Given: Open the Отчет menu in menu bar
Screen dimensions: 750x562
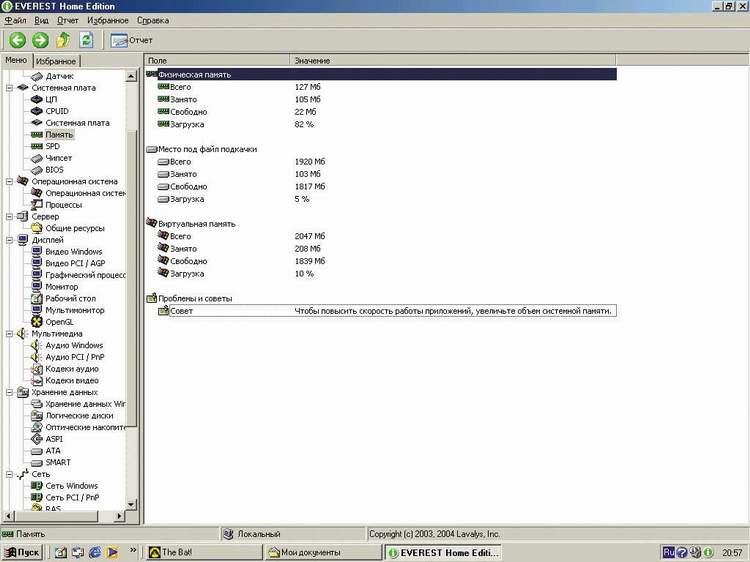Looking at the screenshot, I should click(x=68, y=21).
